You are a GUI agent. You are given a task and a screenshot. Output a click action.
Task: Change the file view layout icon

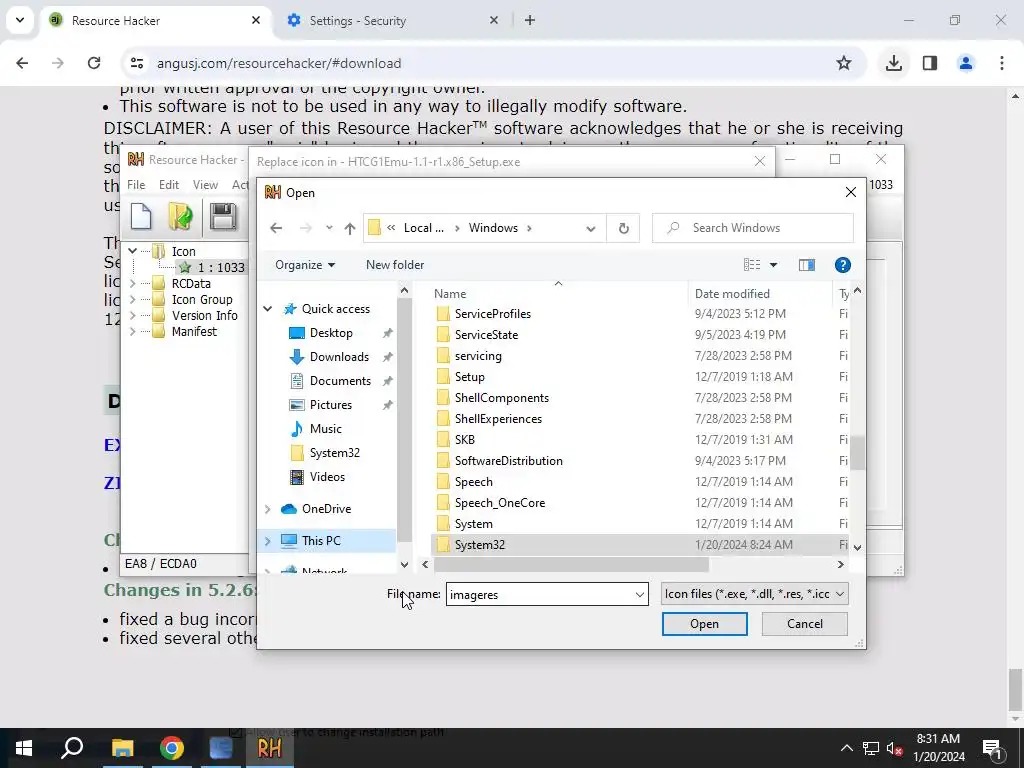[752, 264]
